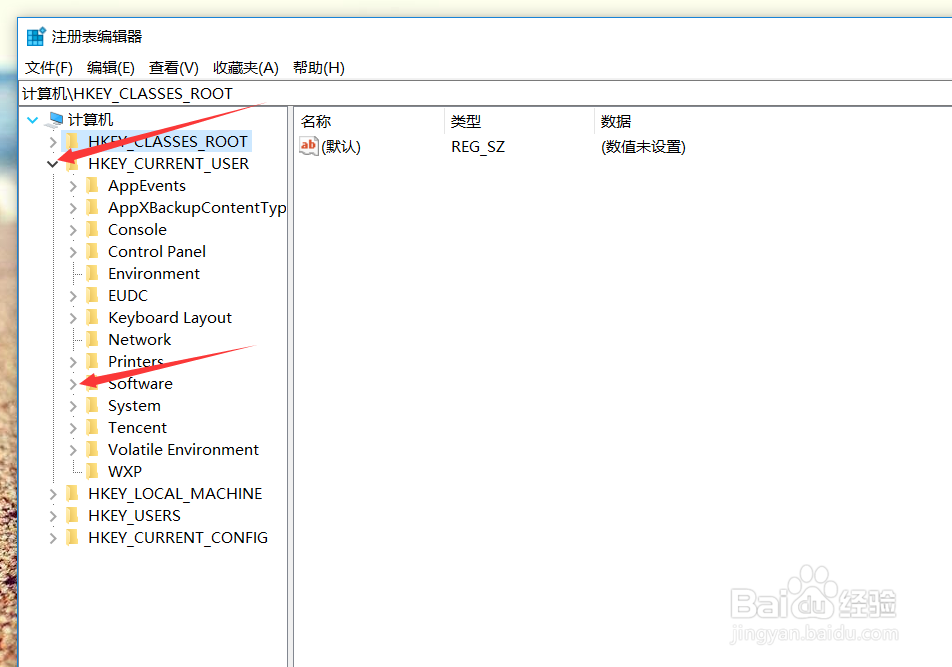The width and height of the screenshot is (952, 667).
Task: Open the 收藏夹 menu
Action: 245,67
